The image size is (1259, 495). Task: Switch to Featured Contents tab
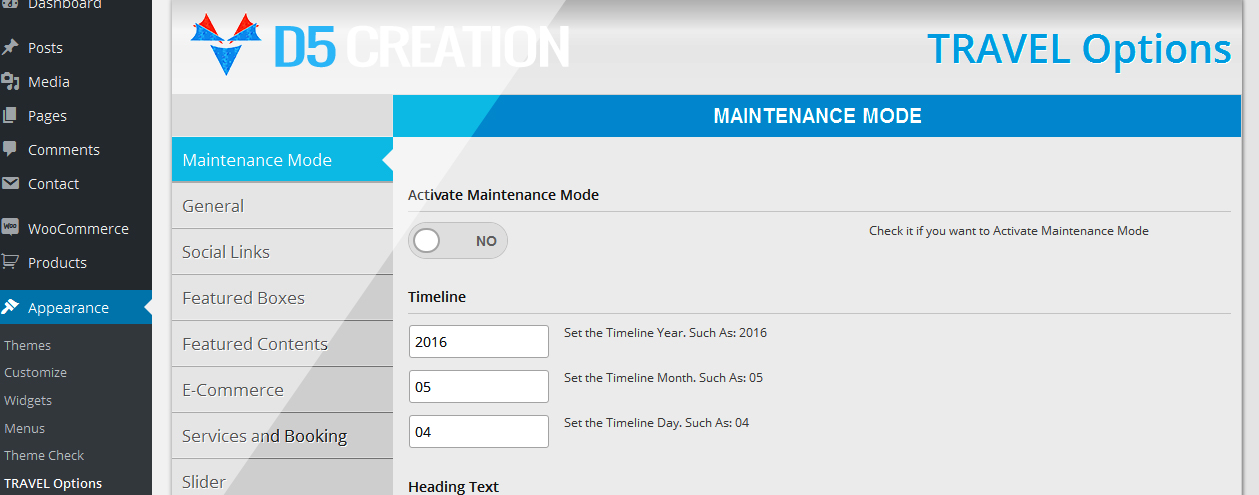[282, 344]
